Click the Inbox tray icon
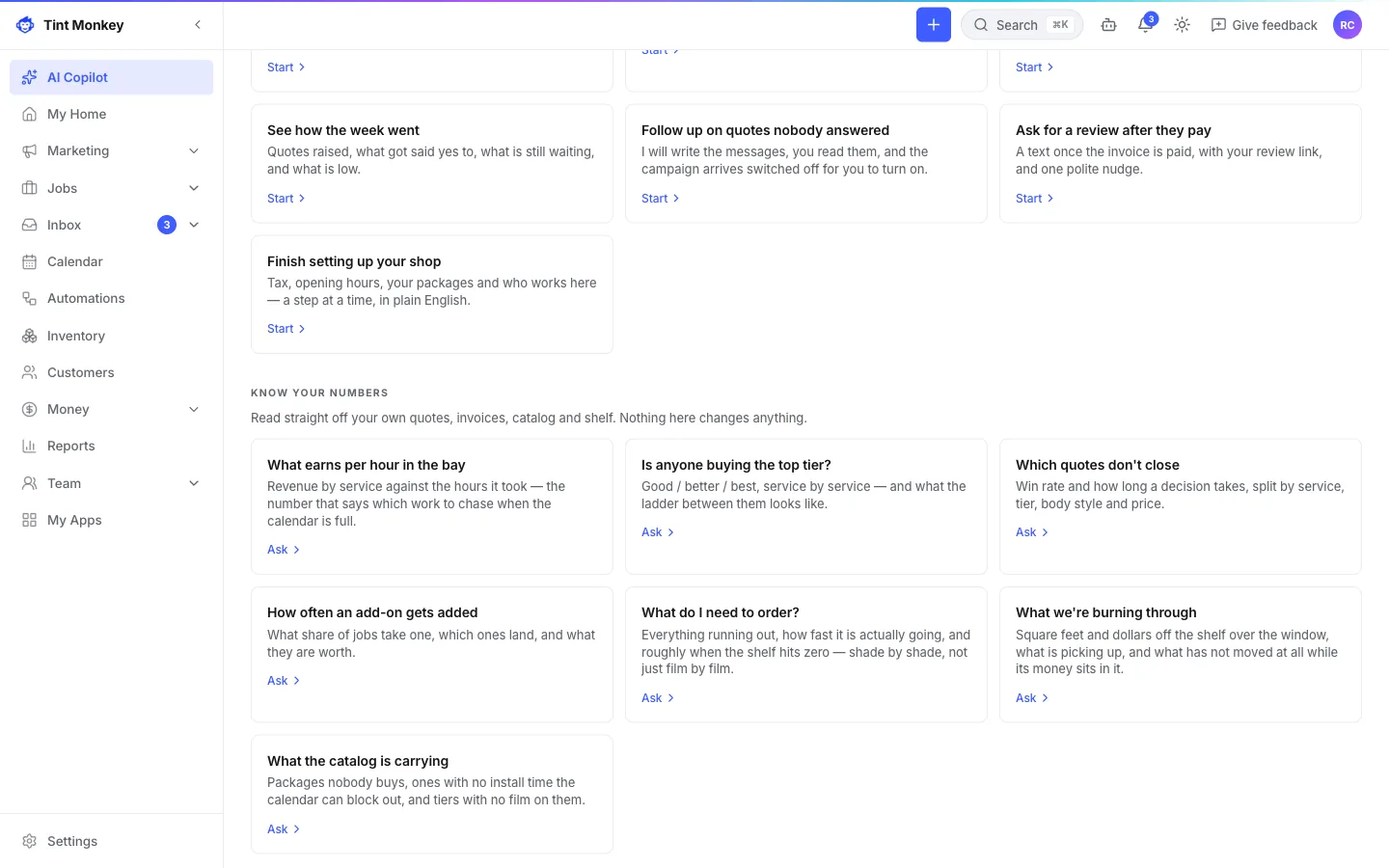This screenshot has height=868, width=1389. [30, 225]
